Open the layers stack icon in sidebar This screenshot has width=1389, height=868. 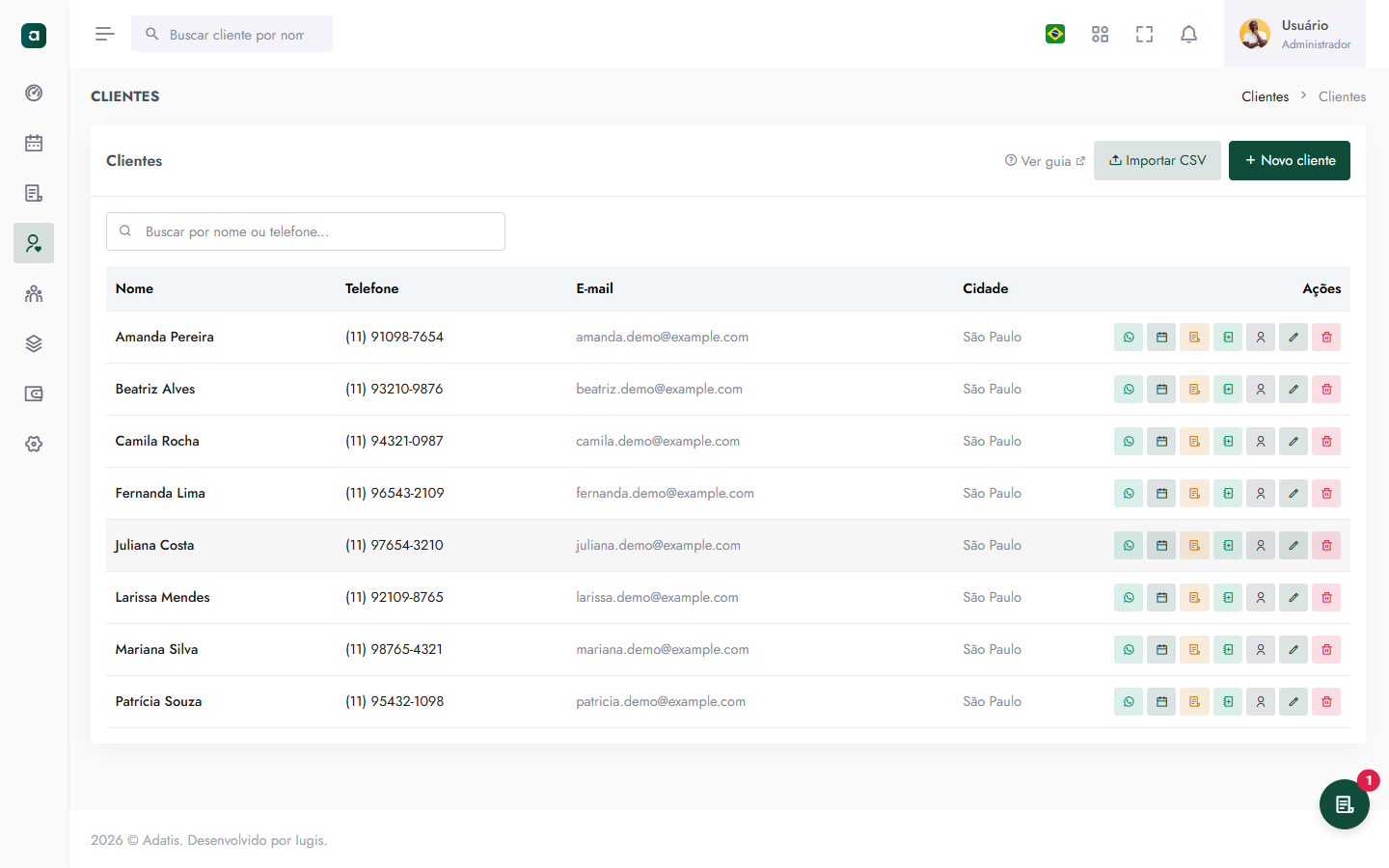tap(34, 343)
